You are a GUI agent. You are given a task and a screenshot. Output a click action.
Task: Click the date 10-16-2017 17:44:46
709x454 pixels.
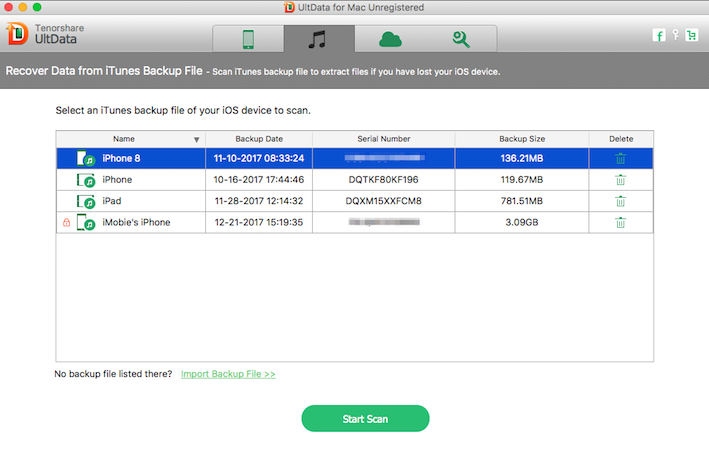click(x=259, y=180)
